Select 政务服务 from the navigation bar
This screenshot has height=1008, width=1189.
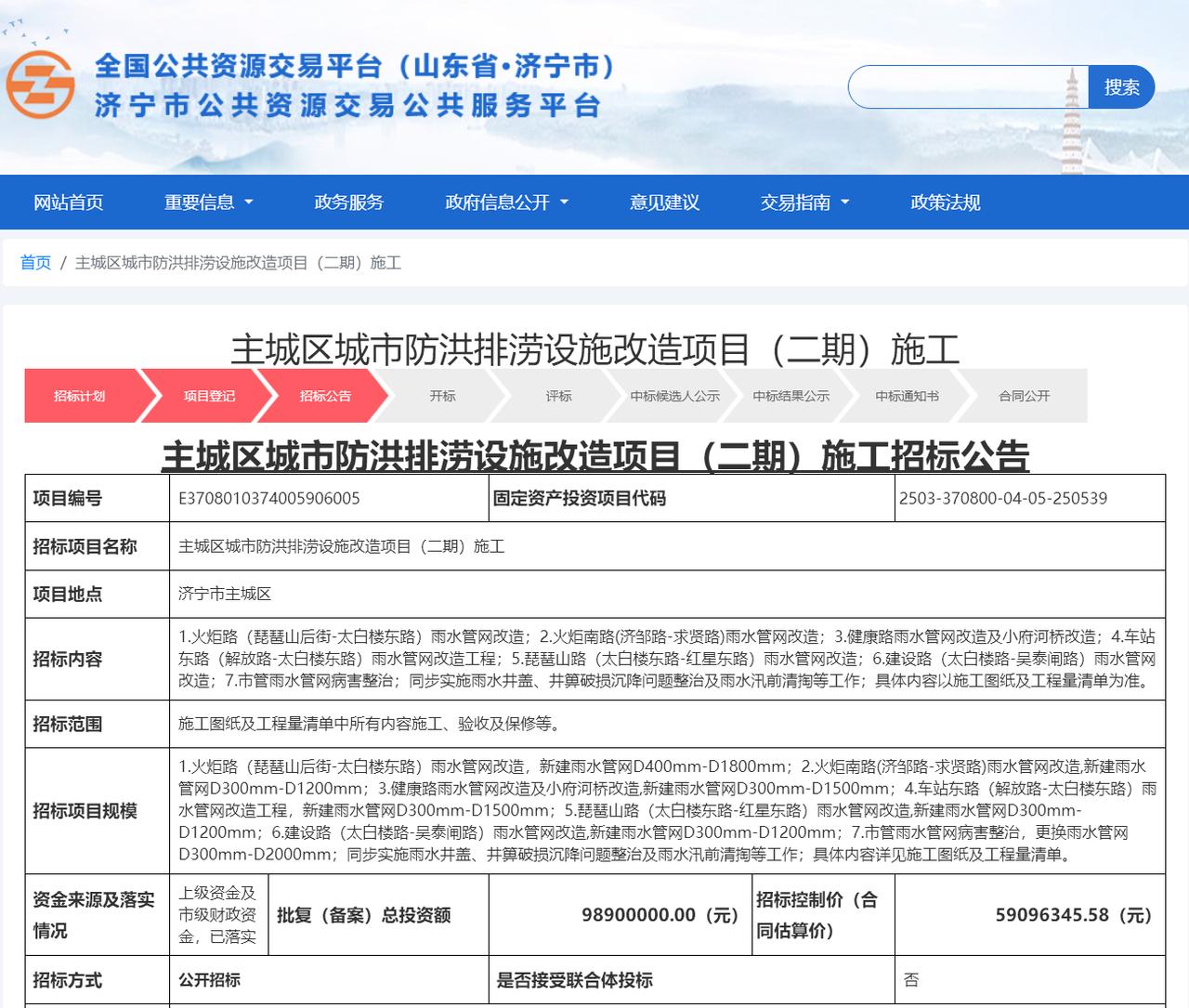tap(348, 203)
